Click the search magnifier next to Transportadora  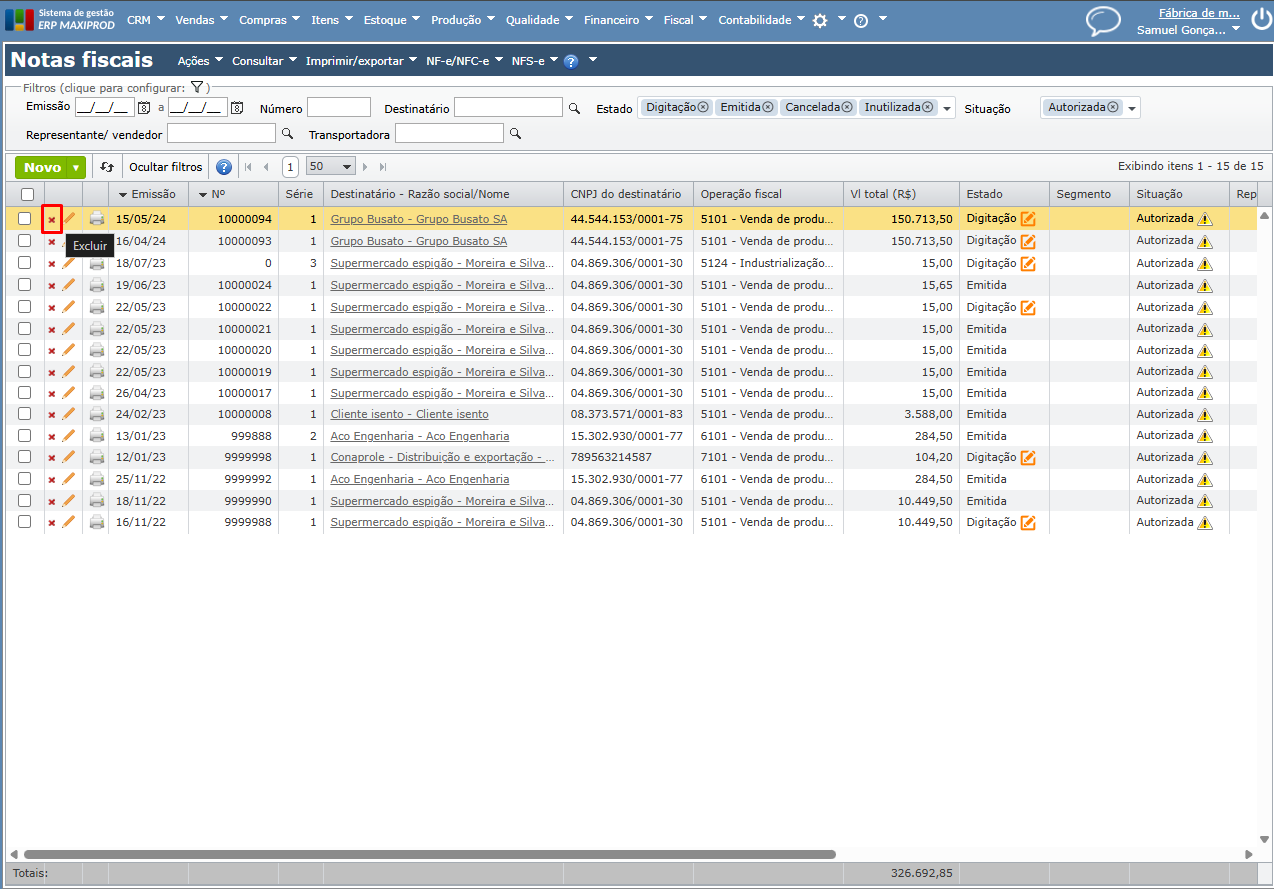(515, 133)
